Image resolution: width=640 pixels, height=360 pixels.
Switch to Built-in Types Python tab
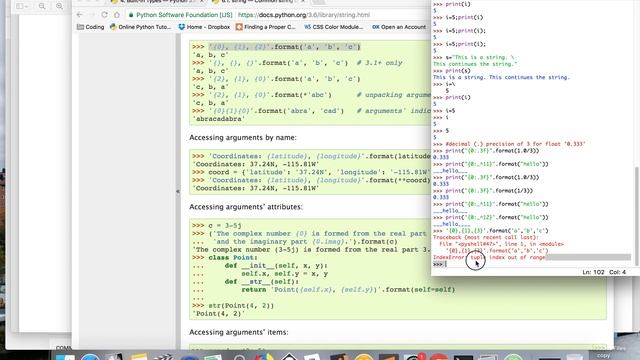(157, 2)
